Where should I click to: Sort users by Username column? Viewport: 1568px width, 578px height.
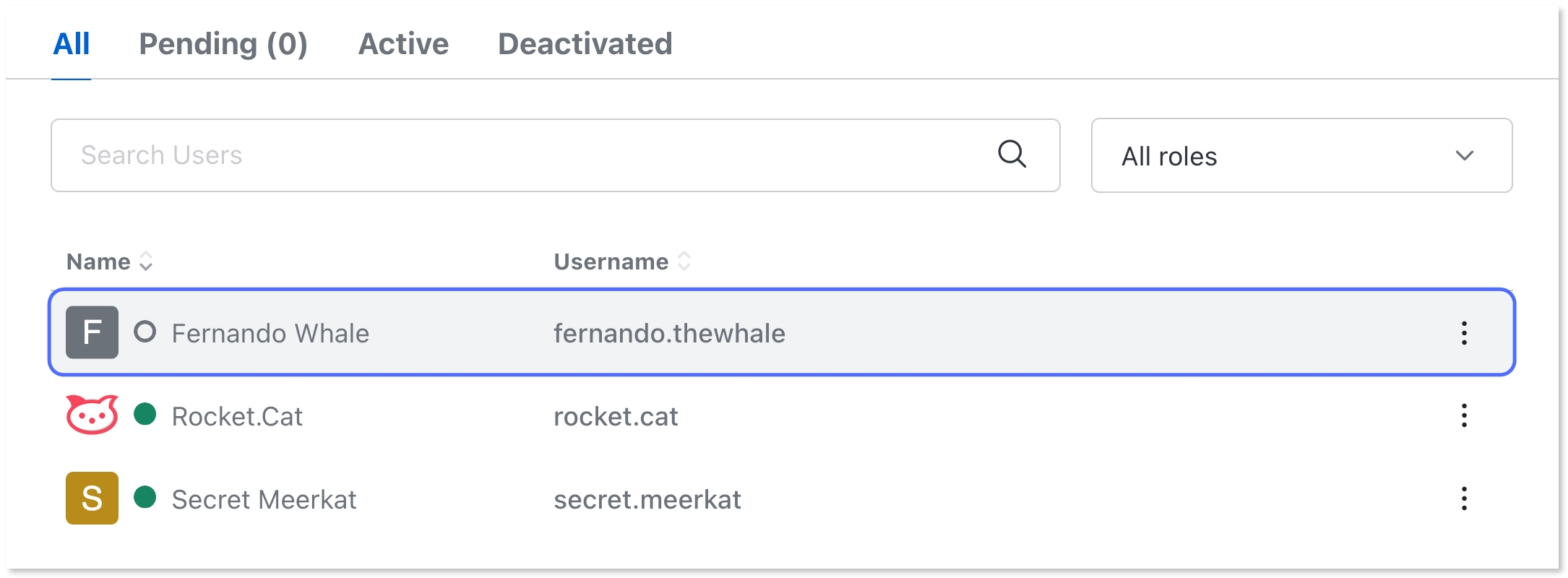pyautogui.click(x=622, y=262)
